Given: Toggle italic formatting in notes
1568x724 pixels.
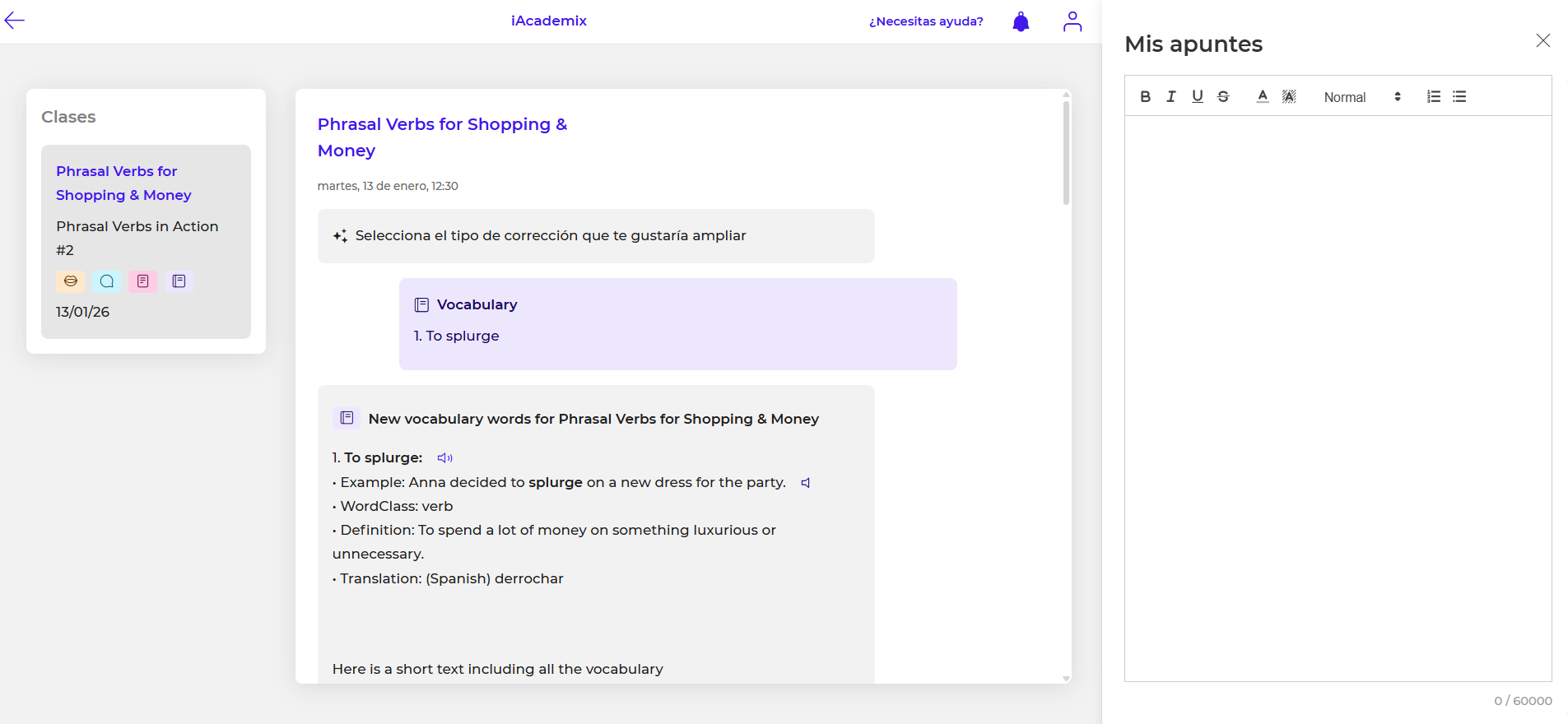Looking at the screenshot, I should click(x=1171, y=97).
